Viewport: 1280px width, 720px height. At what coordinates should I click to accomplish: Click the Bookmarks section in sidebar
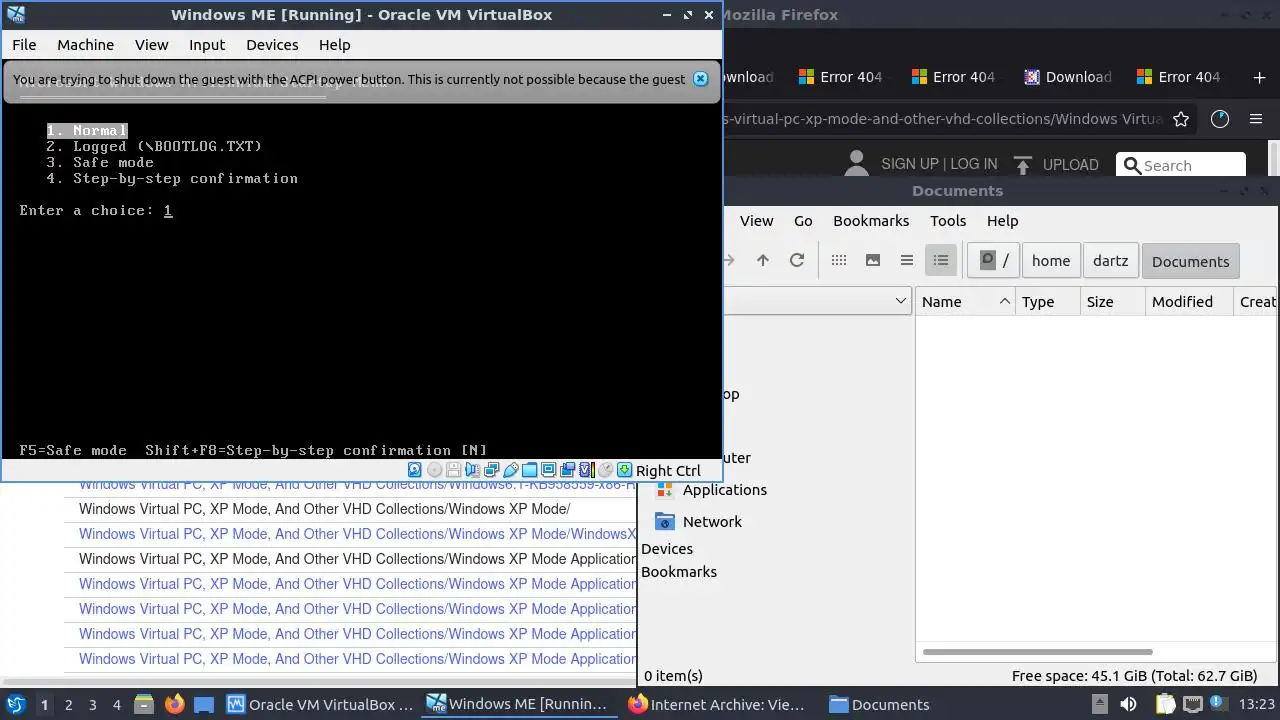pos(679,572)
